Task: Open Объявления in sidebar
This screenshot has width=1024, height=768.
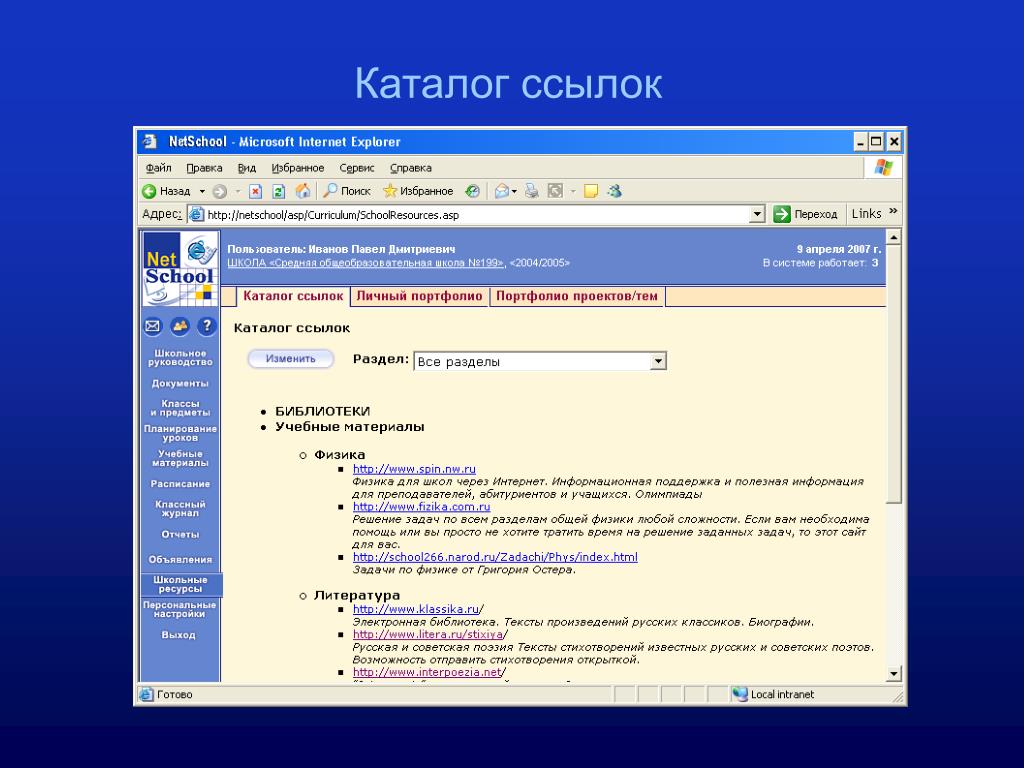Action: click(x=180, y=560)
